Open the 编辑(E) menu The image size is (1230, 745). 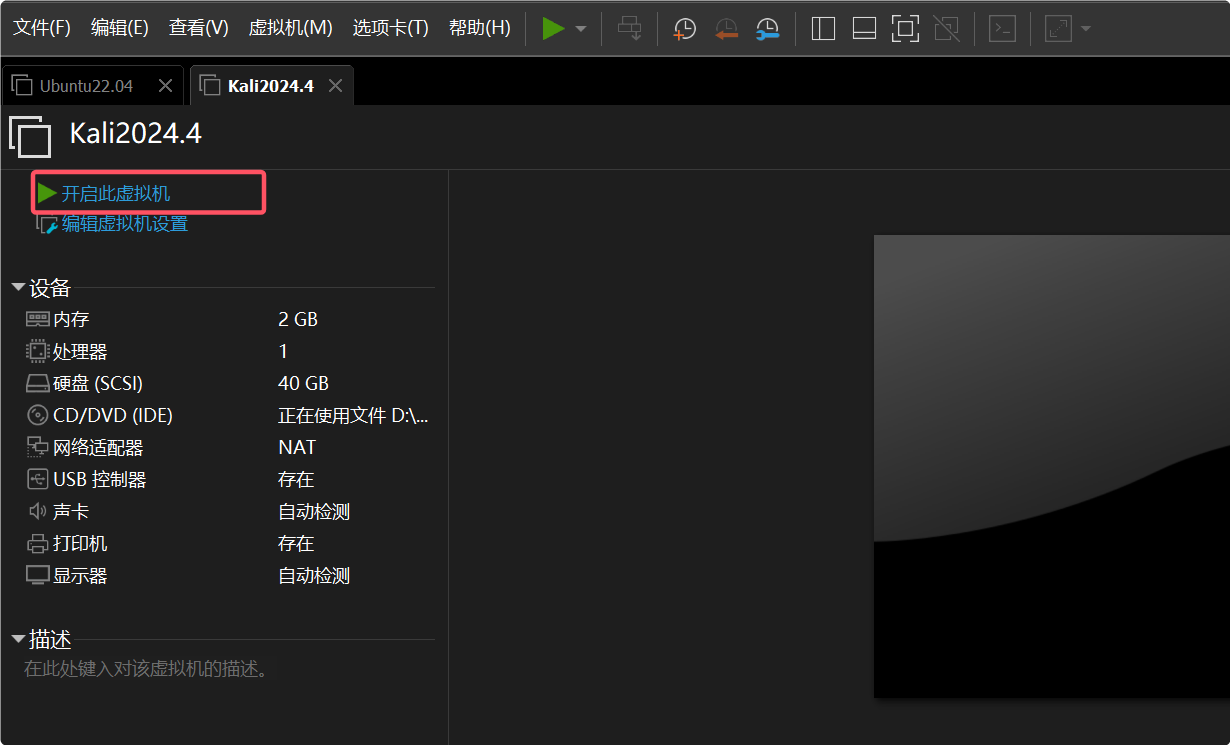[x=120, y=28]
